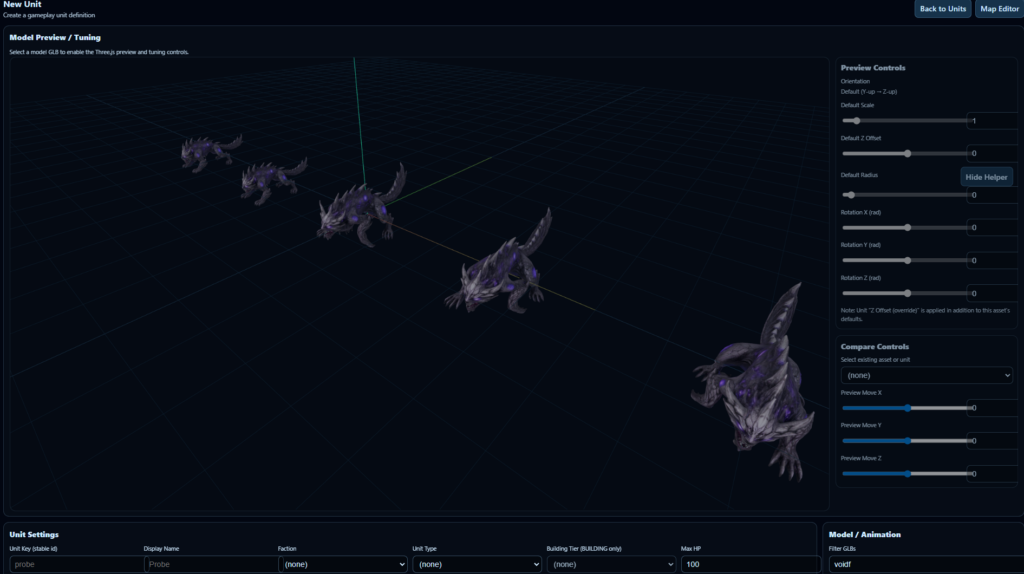Expand the Building Tier dropdown

[610, 564]
